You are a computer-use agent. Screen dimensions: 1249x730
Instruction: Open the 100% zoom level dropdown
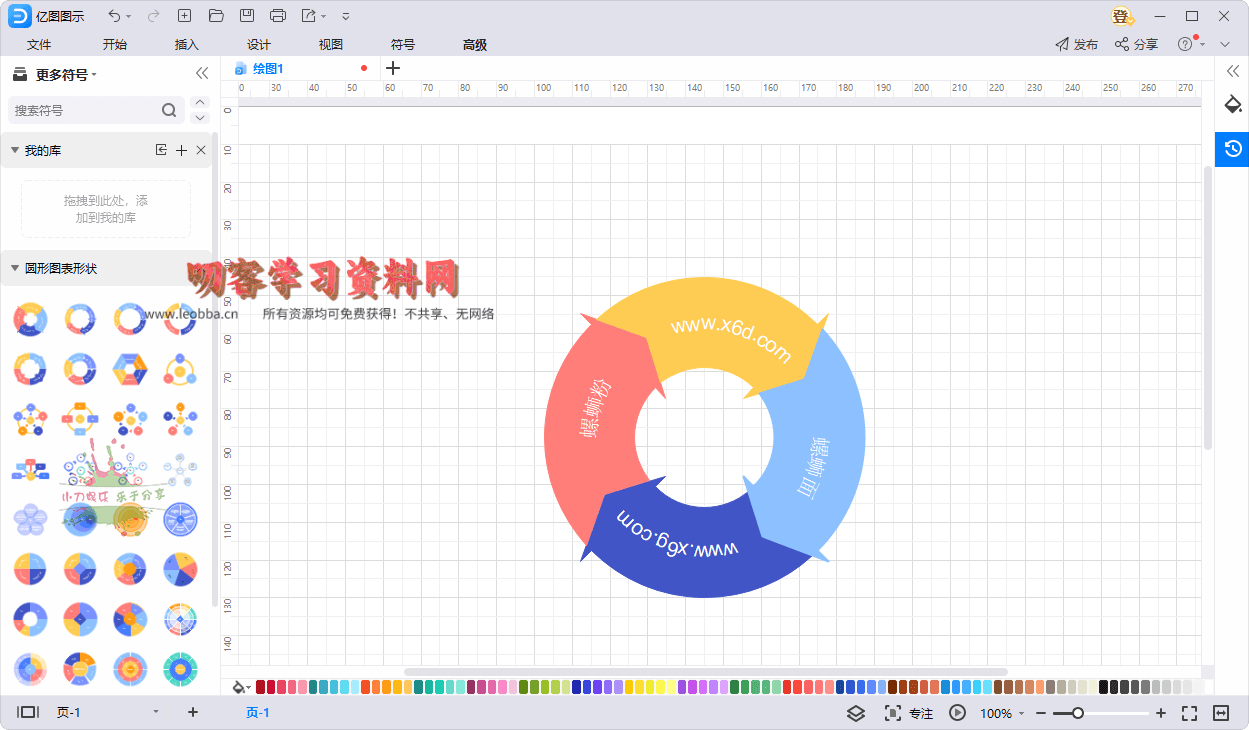tap(1002, 713)
